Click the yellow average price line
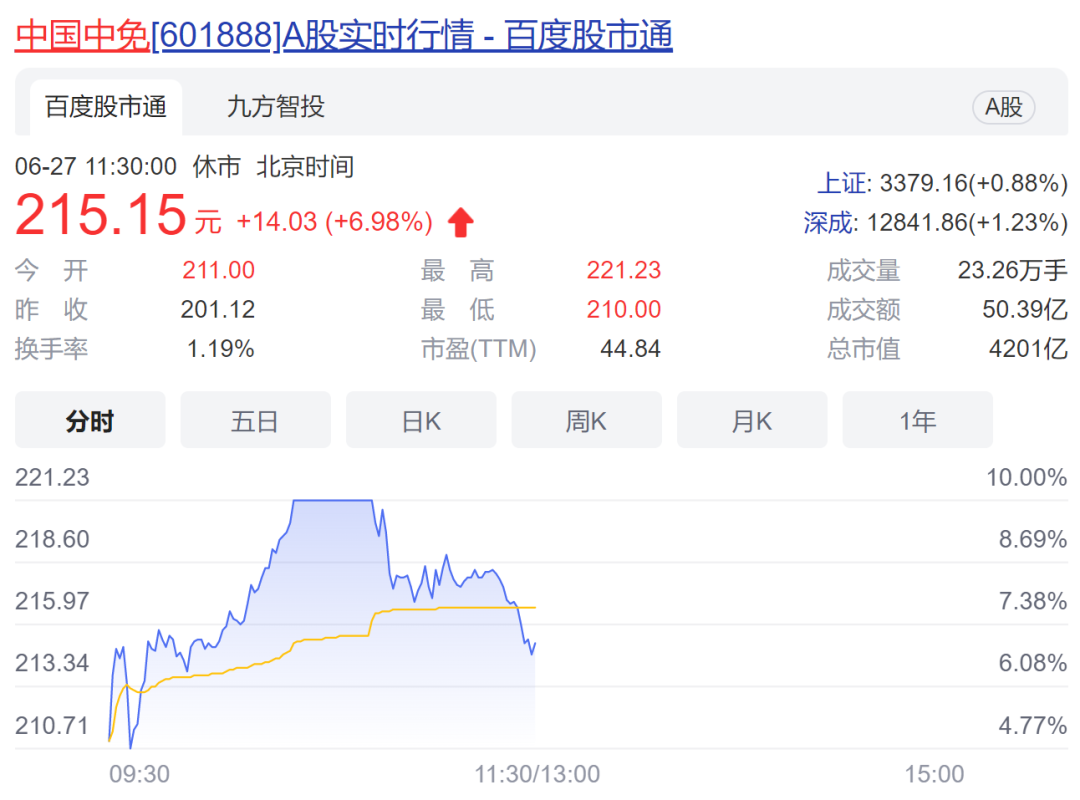The image size is (1080, 800). [x=450, y=607]
